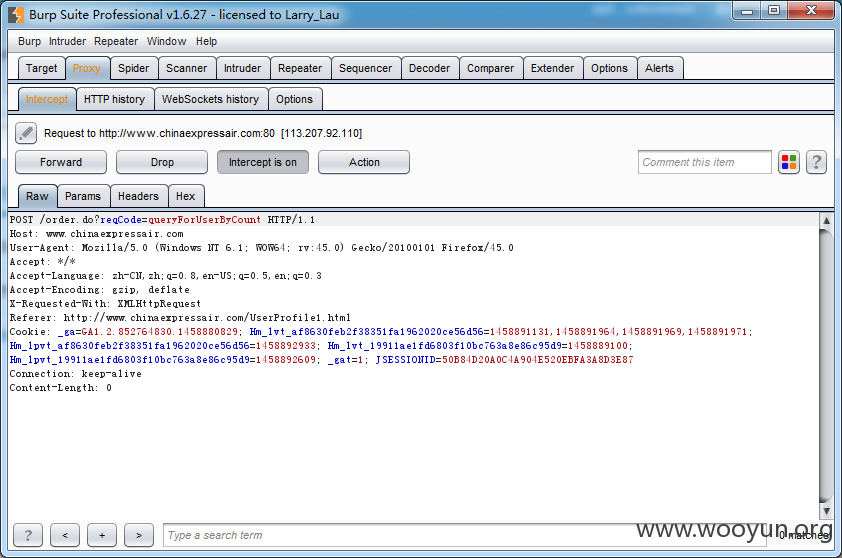Switch to the Alerts tab
The height and width of the screenshot is (558, 842).
tap(659, 68)
